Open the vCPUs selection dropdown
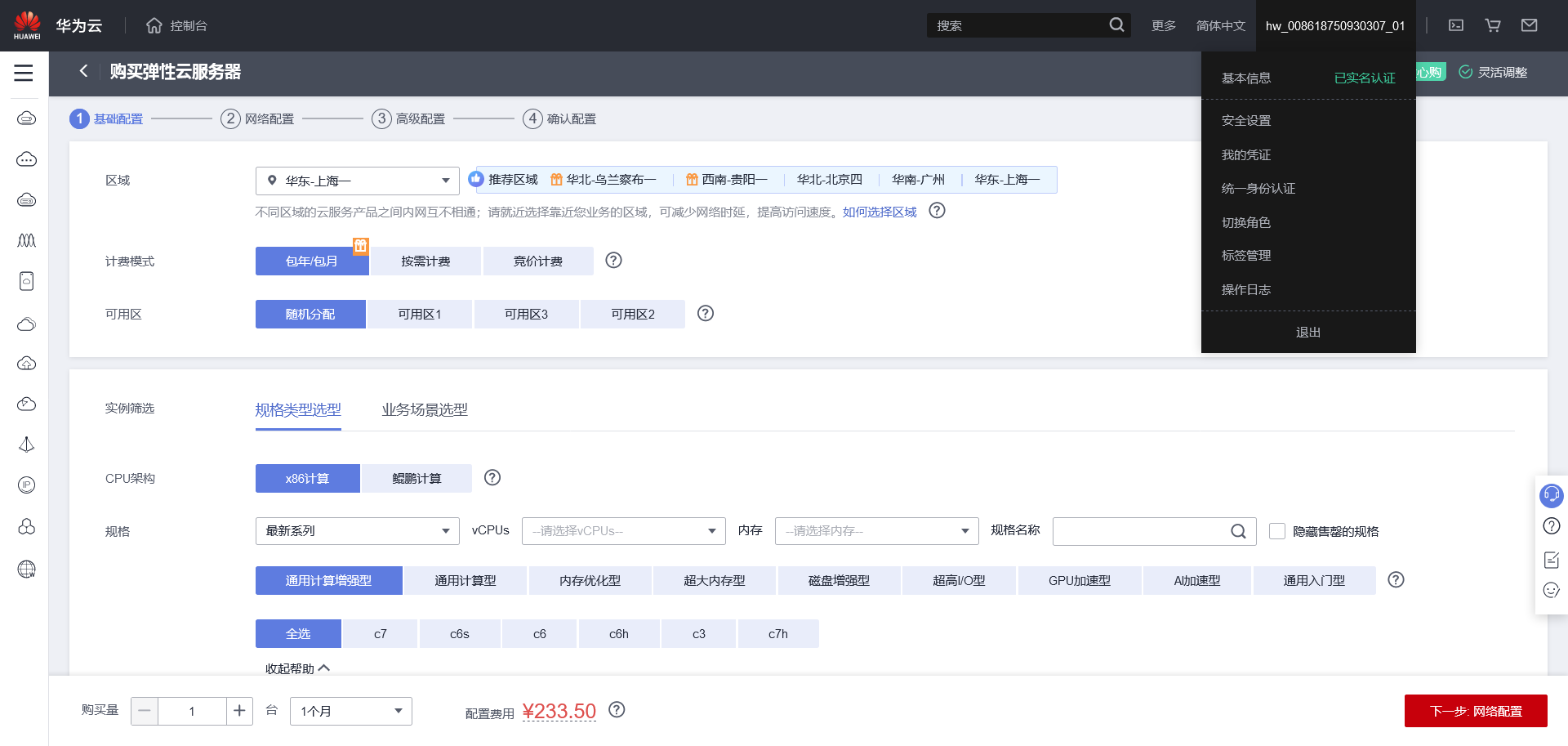Screen dimensions: 1568x746 click(623, 530)
